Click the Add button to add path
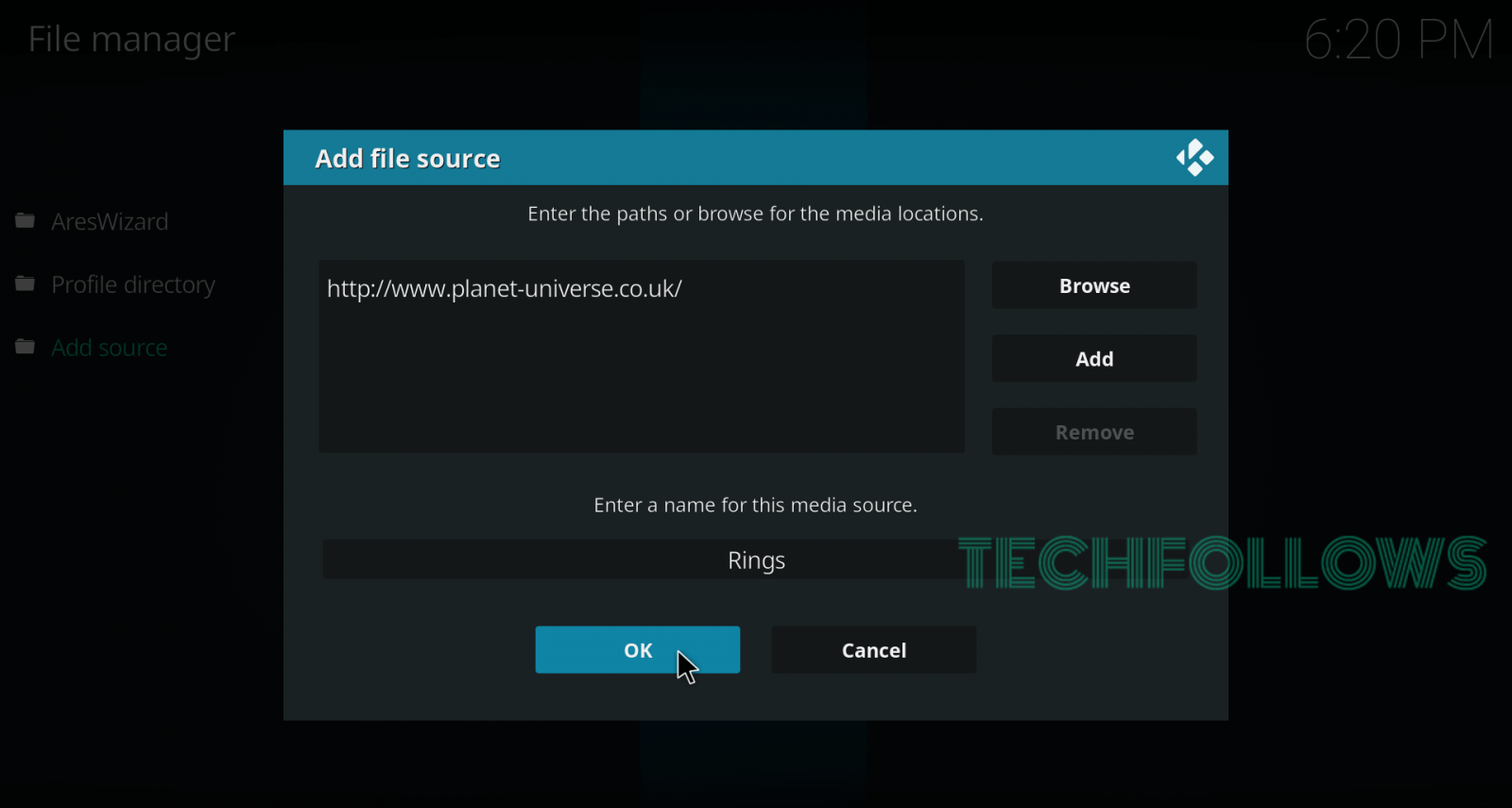 click(x=1094, y=359)
